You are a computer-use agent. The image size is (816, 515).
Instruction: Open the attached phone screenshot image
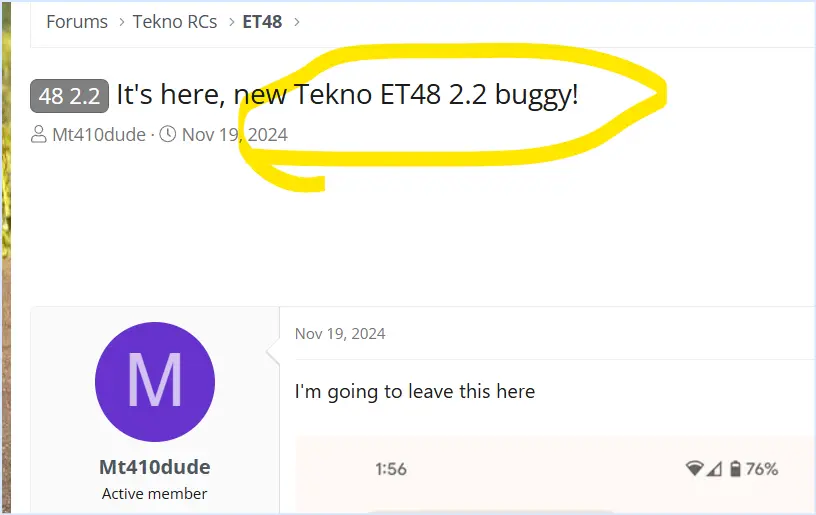click(x=555, y=475)
